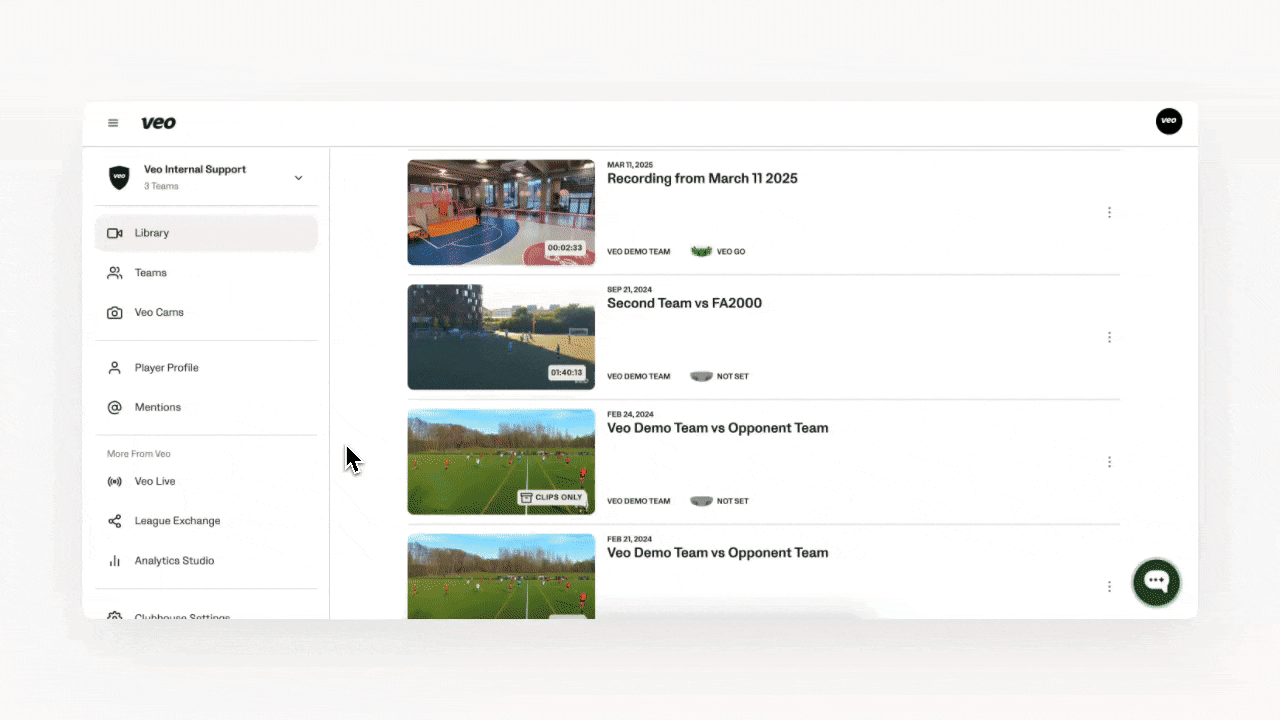This screenshot has height=720, width=1280.
Task: Click the Analytics Studio bar chart icon
Action: pos(115,561)
